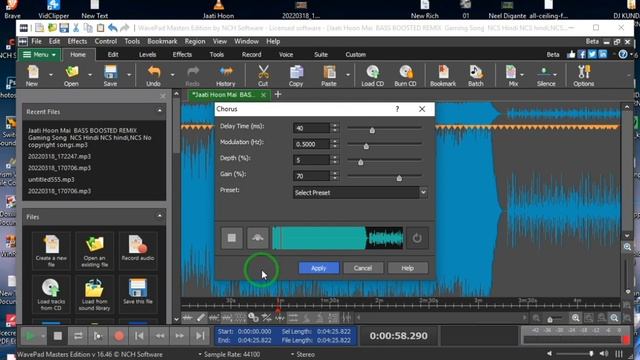
Task: Open the Stereo channel dropdown
Action: click(303, 354)
